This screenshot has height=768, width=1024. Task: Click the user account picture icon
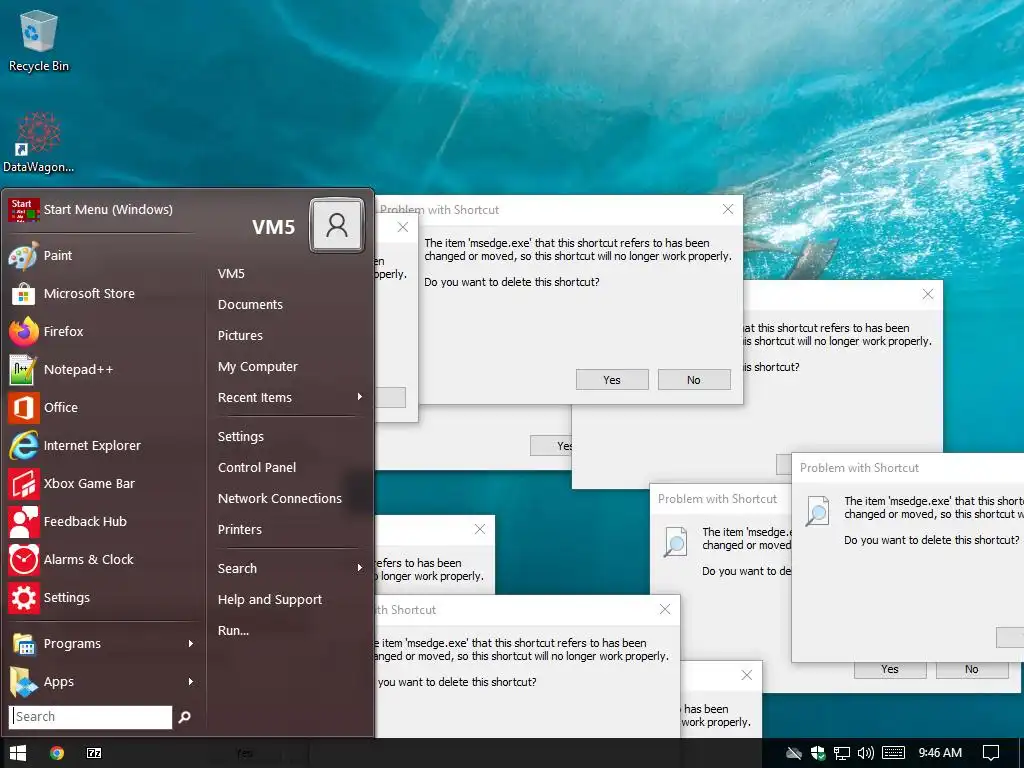(x=337, y=225)
